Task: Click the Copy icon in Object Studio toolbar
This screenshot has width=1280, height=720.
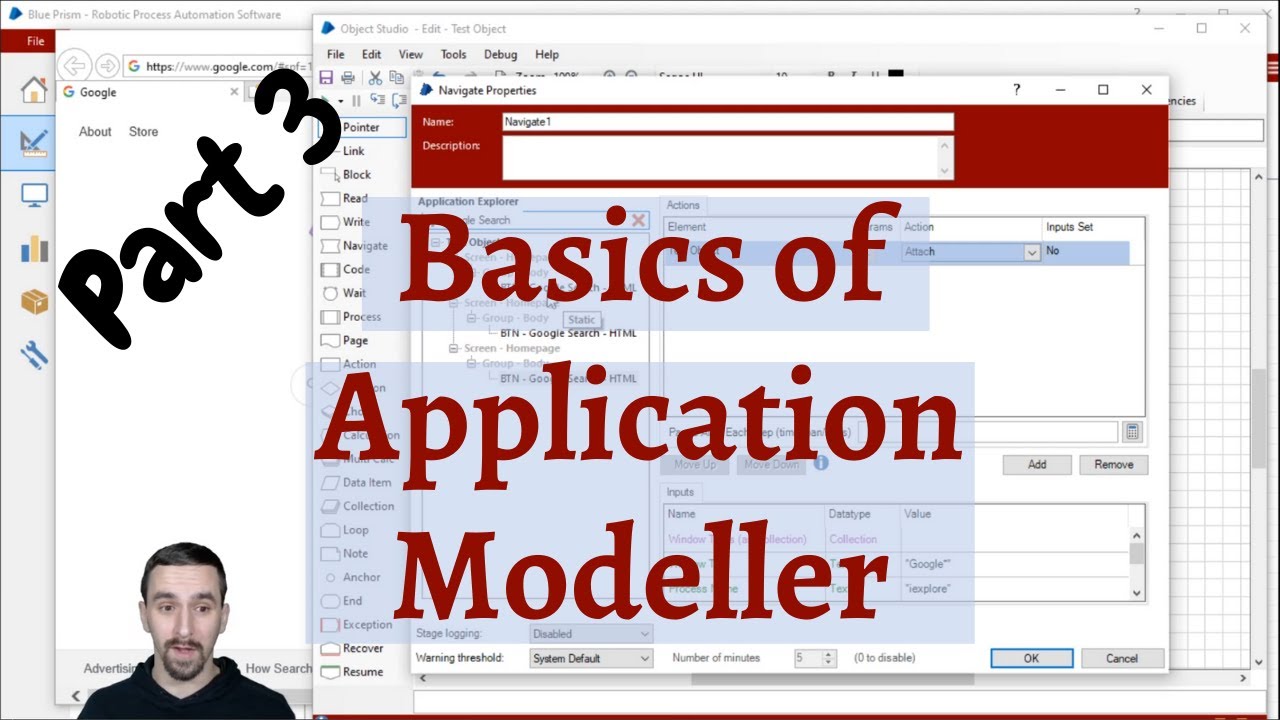Action: [x=397, y=77]
